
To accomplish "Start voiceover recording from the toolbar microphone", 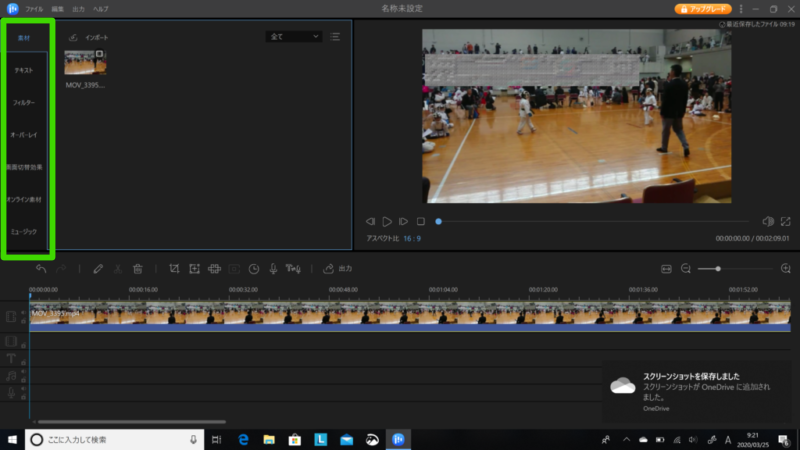I will [x=273, y=269].
